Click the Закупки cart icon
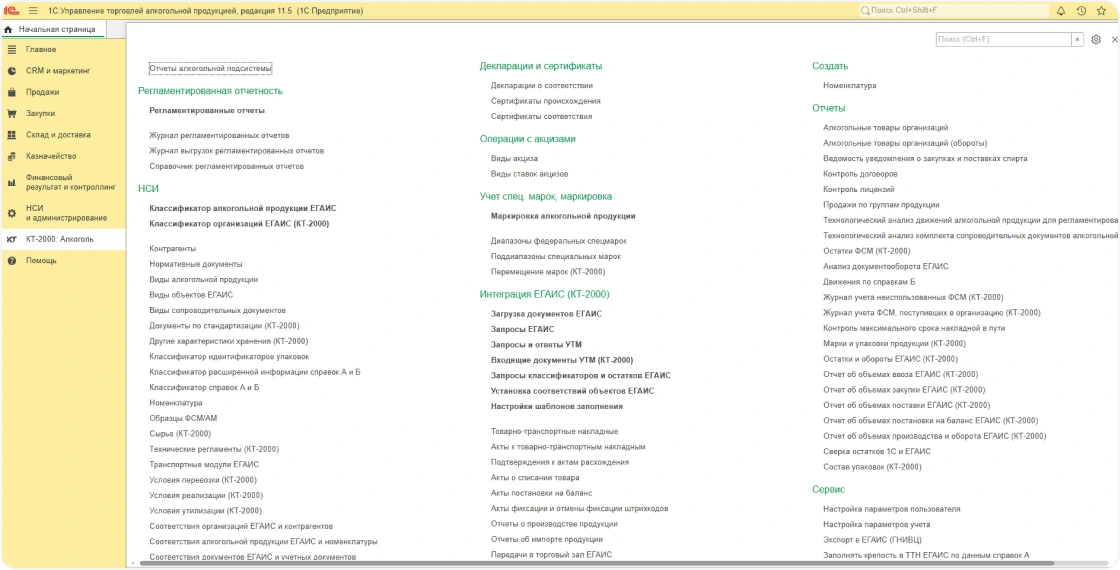Image resolution: width=1120 pixels, height=570 pixels. [11, 114]
